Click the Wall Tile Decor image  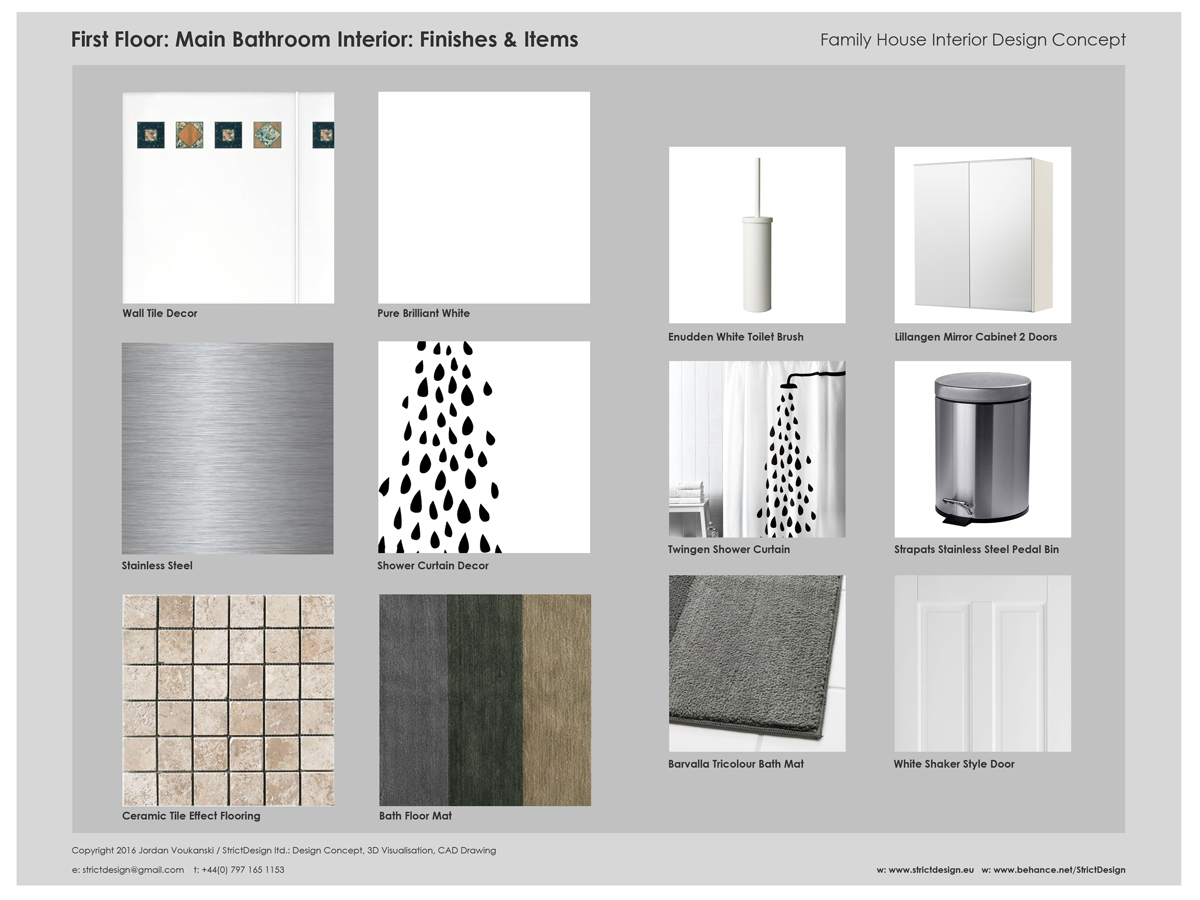[x=228, y=198]
